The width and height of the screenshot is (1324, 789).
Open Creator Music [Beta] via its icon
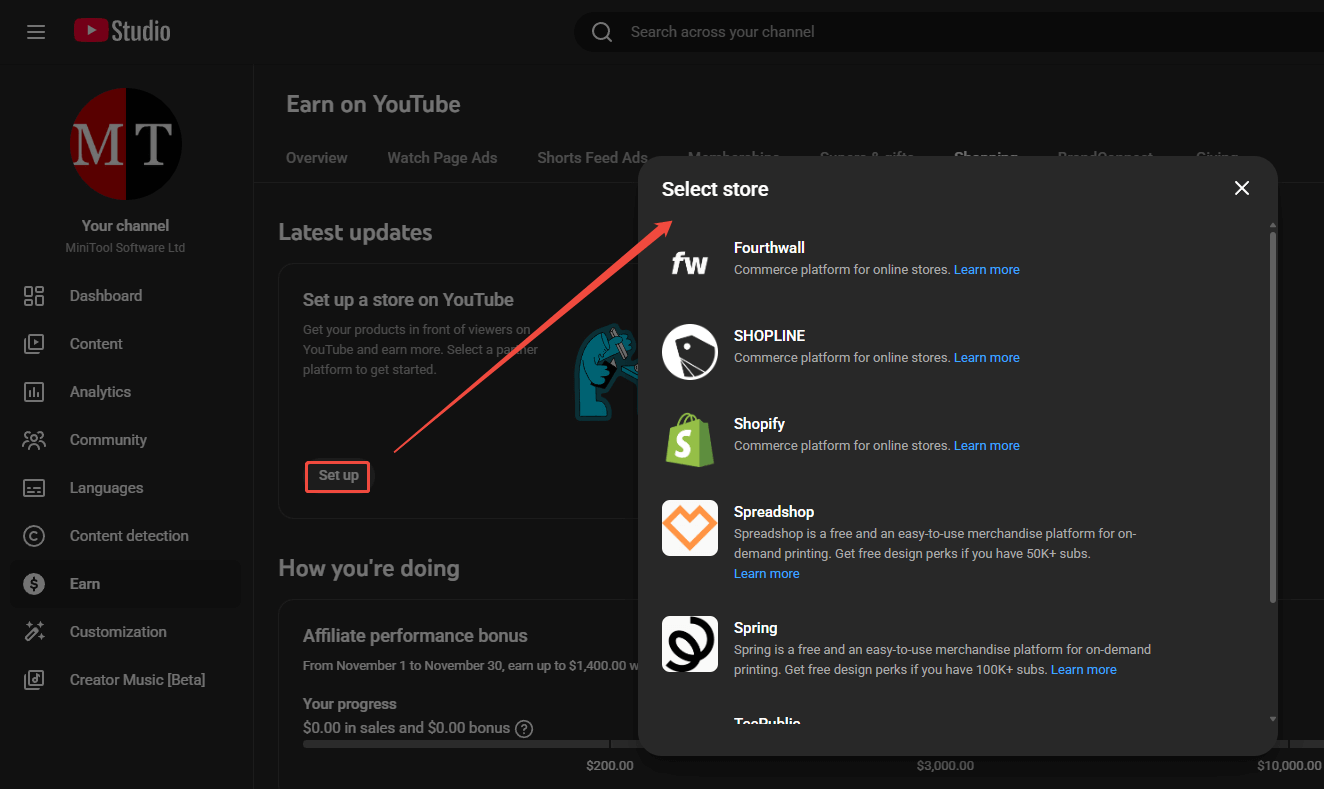pyautogui.click(x=33, y=679)
